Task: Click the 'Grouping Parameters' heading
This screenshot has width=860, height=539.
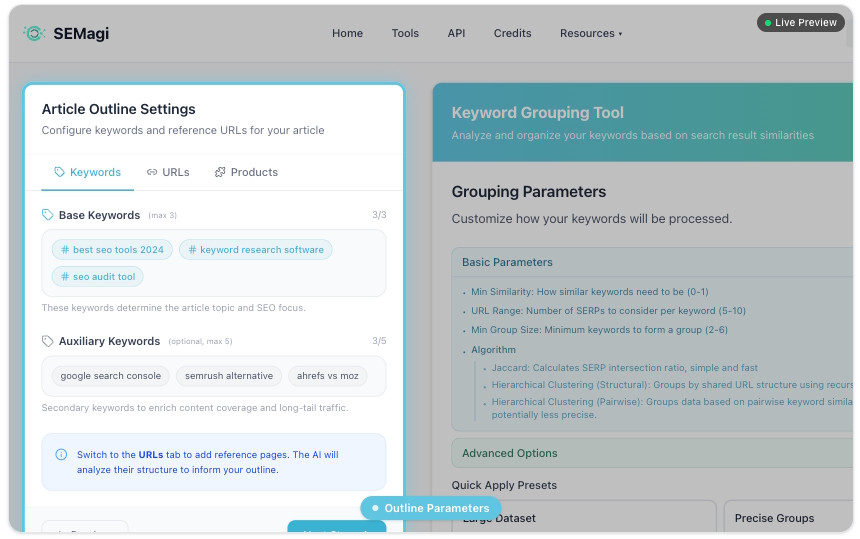Action: click(x=529, y=192)
